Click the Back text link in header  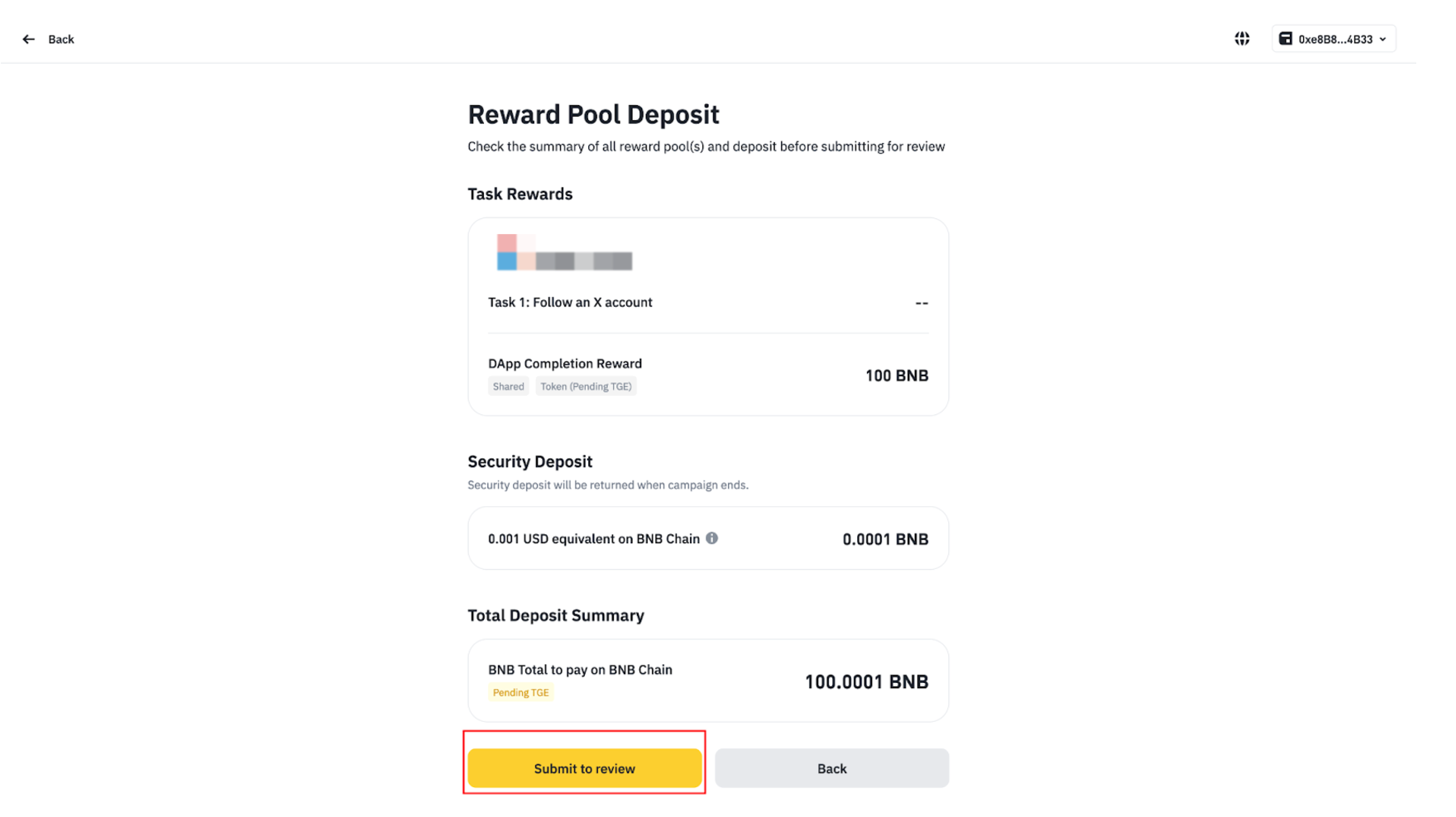point(61,39)
